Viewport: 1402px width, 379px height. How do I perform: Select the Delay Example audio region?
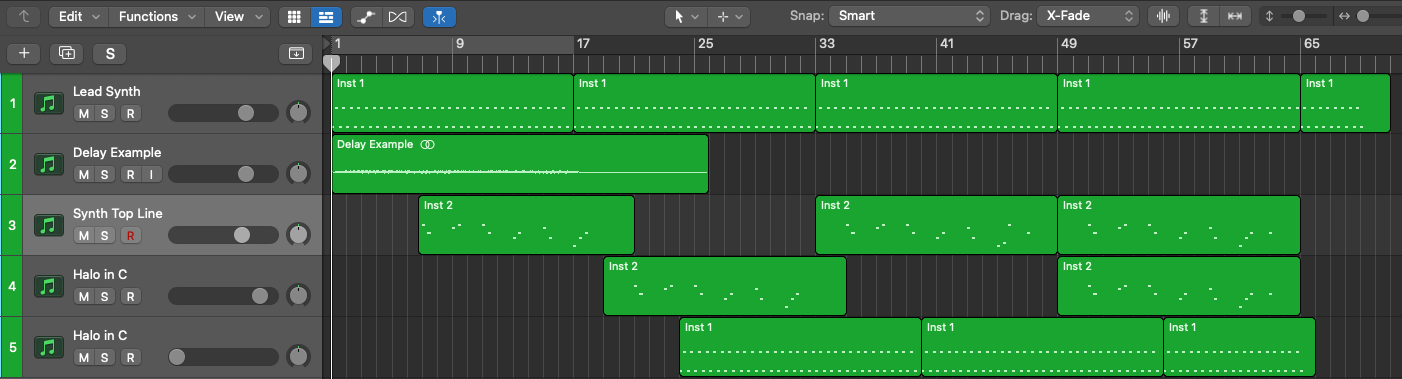click(x=520, y=164)
